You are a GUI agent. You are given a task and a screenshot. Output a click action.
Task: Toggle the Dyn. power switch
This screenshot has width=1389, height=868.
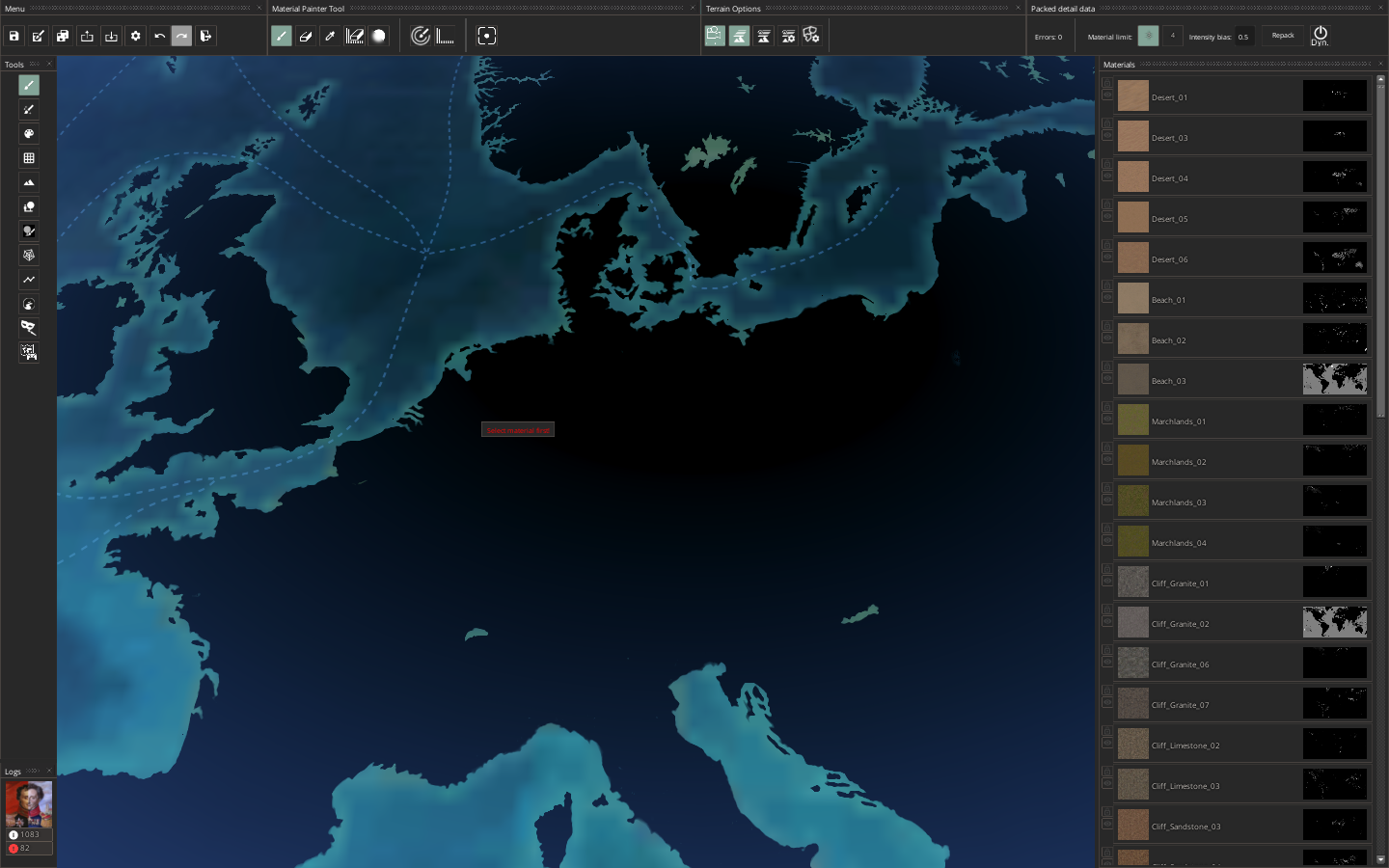(1321, 35)
